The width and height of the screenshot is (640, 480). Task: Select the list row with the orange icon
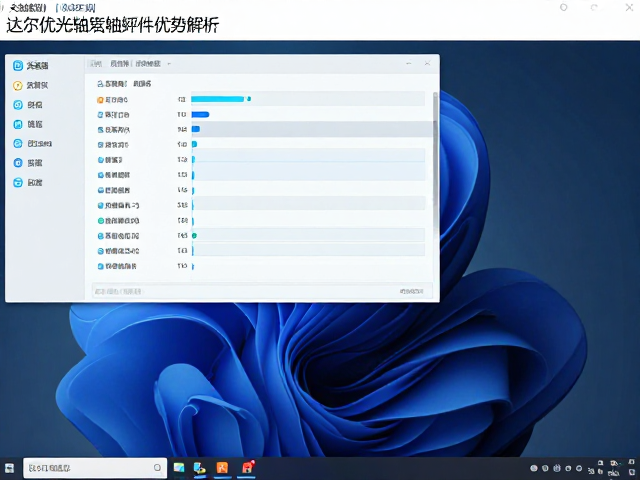point(261,100)
